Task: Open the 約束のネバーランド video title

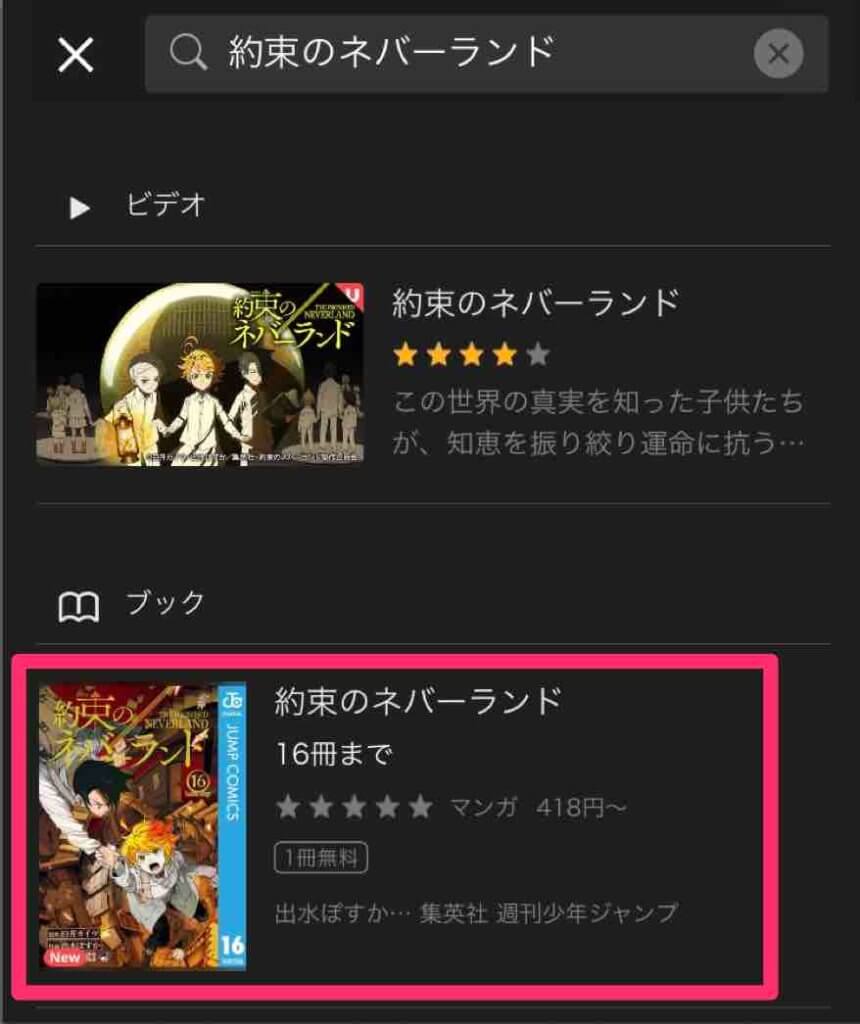Action: pyautogui.click(x=535, y=303)
